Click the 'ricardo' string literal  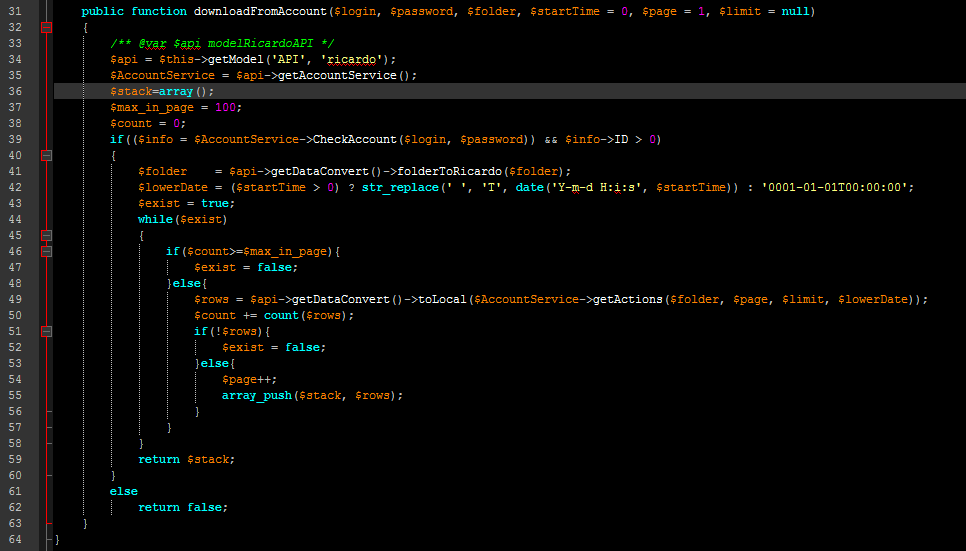(351, 59)
